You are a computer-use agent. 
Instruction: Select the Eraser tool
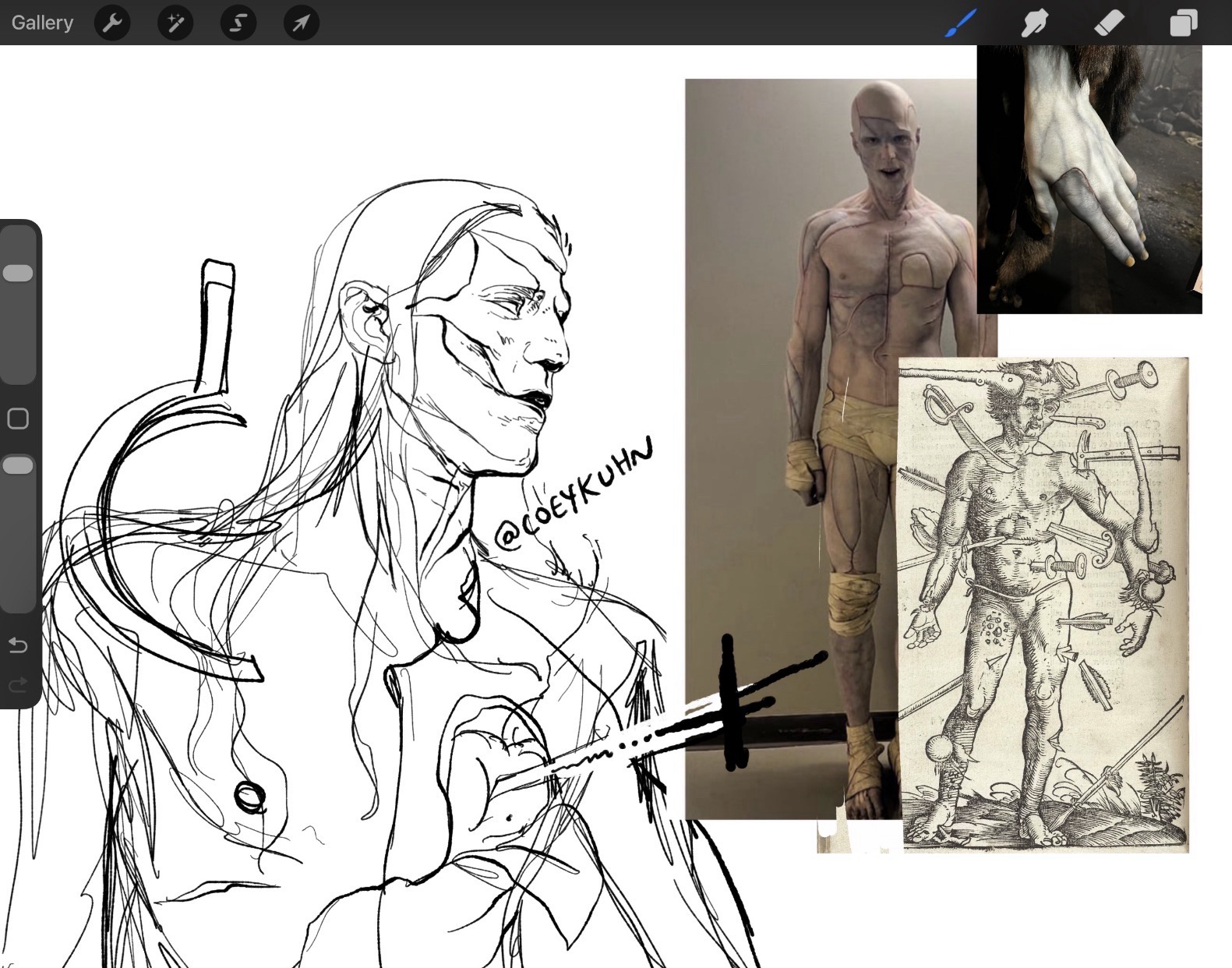(1109, 23)
